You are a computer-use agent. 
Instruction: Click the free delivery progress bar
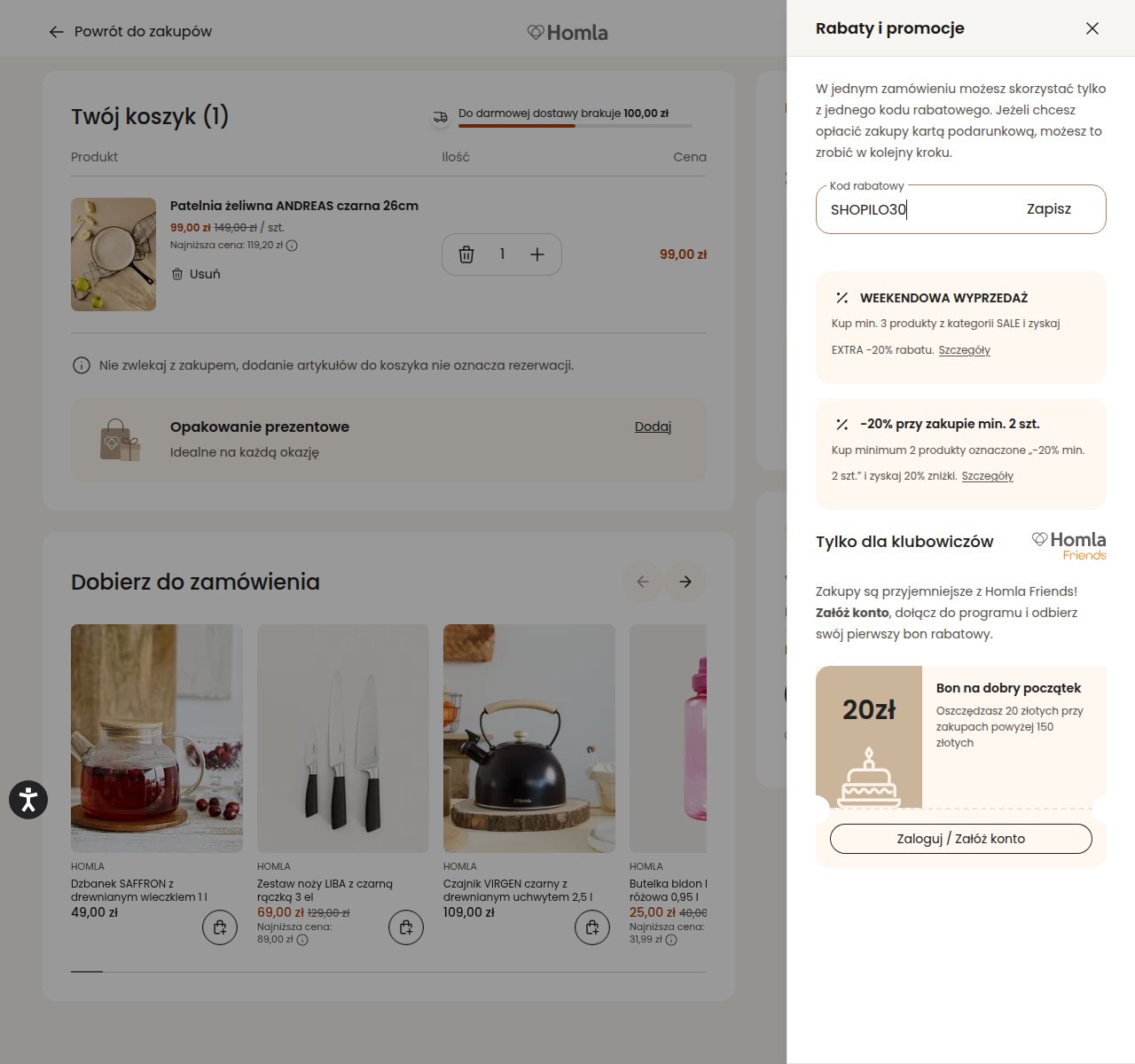point(575,126)
